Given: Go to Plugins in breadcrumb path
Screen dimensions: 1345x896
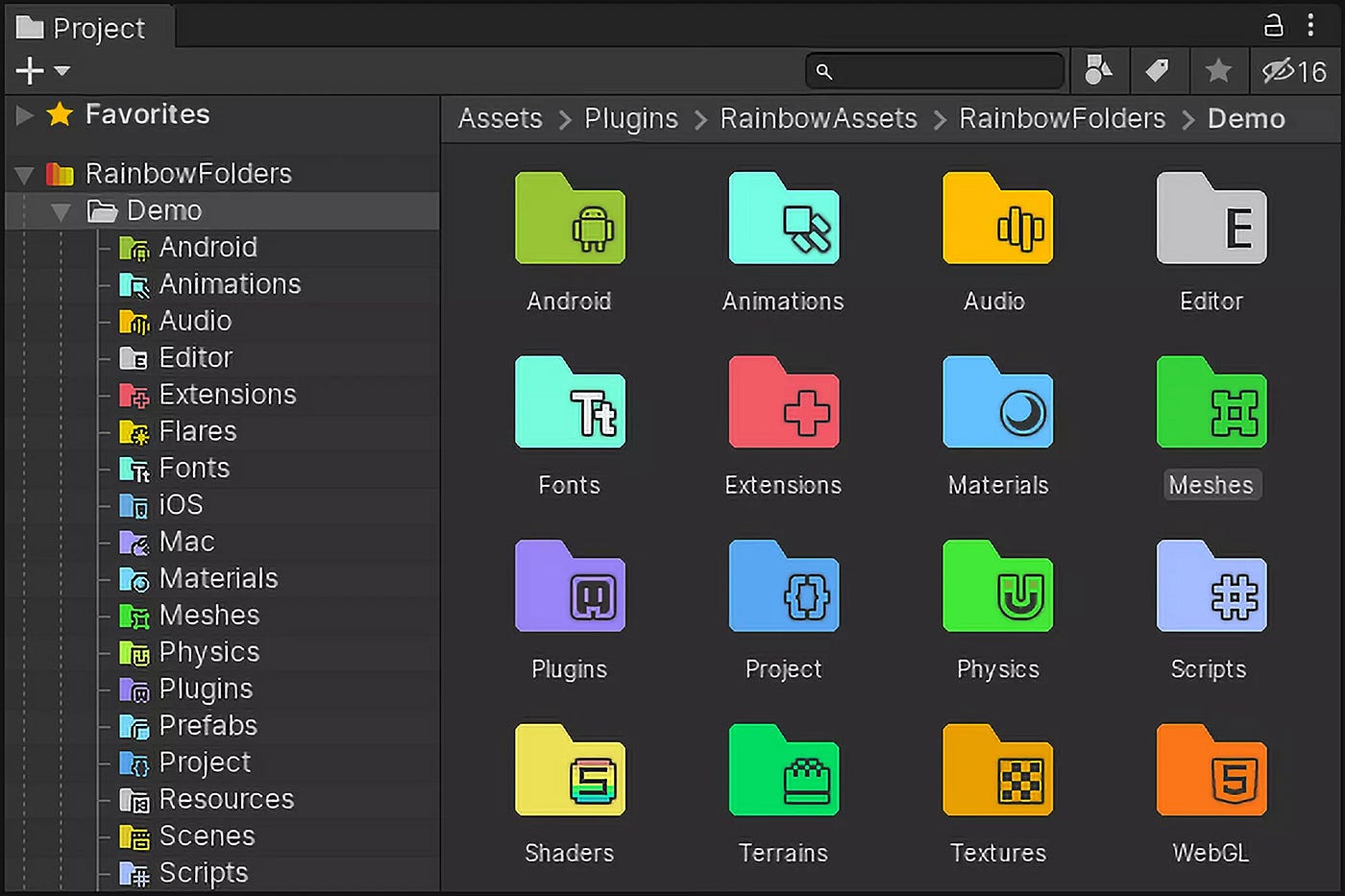Looking at the screenshot, I should click(631, 118).
